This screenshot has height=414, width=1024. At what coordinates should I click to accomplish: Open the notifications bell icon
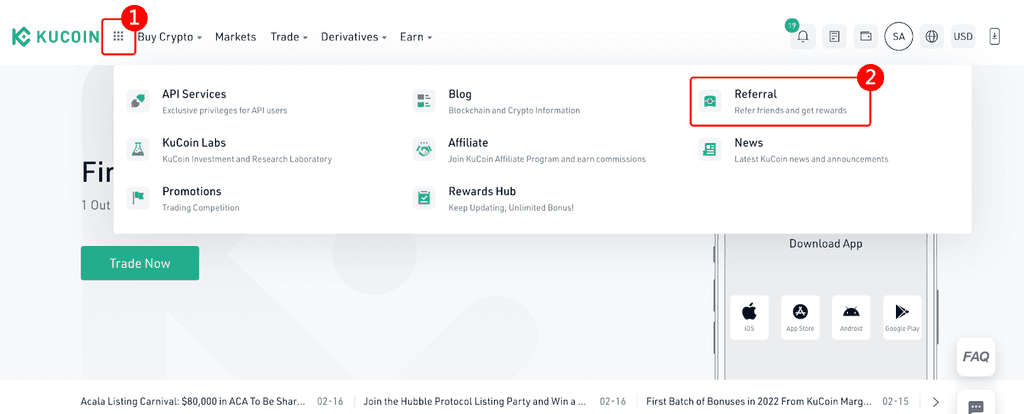[x=803, y=37]
